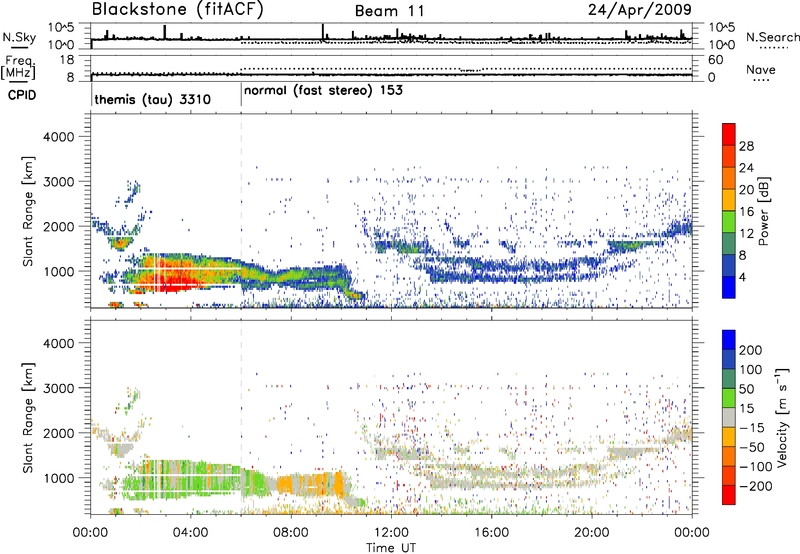
Task: Click the Nave axis value '60'
Action: click(716, 60)
